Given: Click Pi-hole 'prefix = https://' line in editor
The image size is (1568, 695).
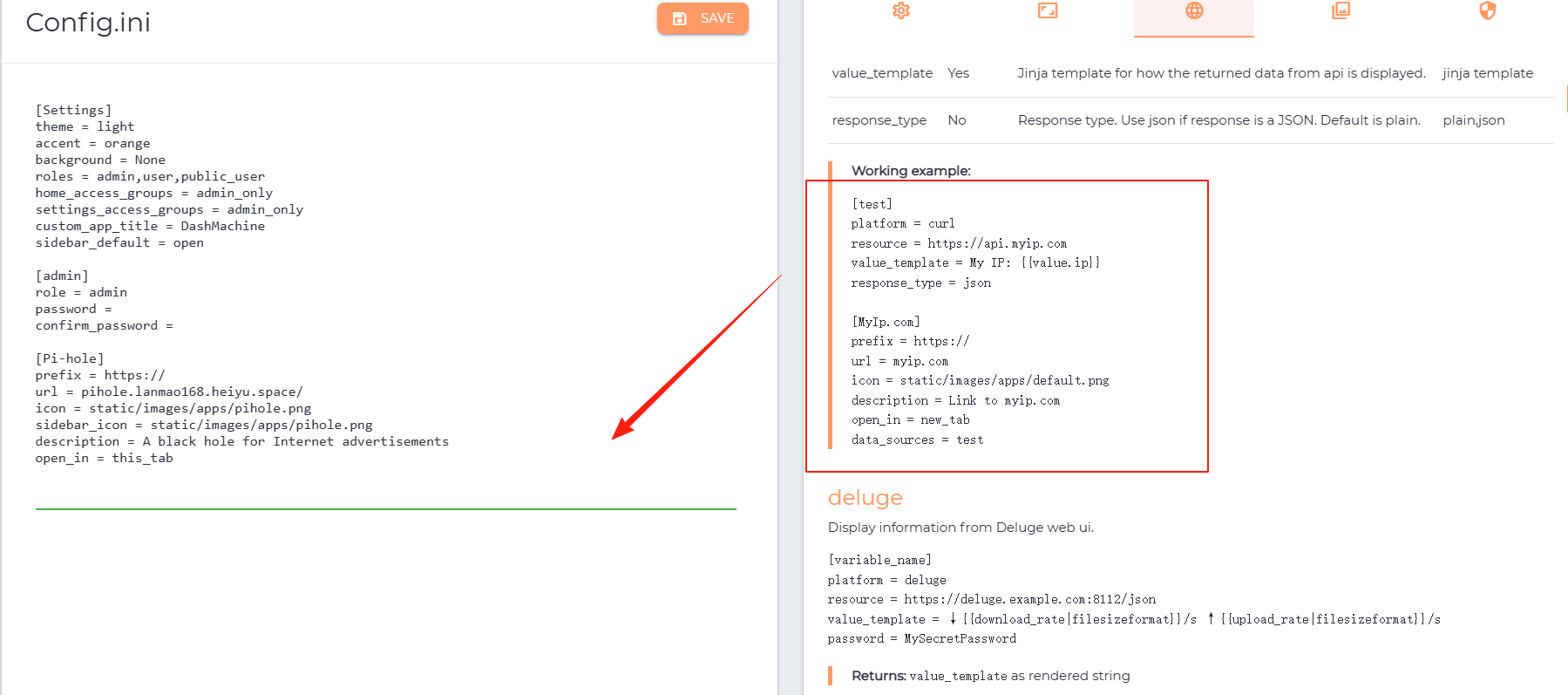Looking at the screenshot, I should click(x=100, y=375).
